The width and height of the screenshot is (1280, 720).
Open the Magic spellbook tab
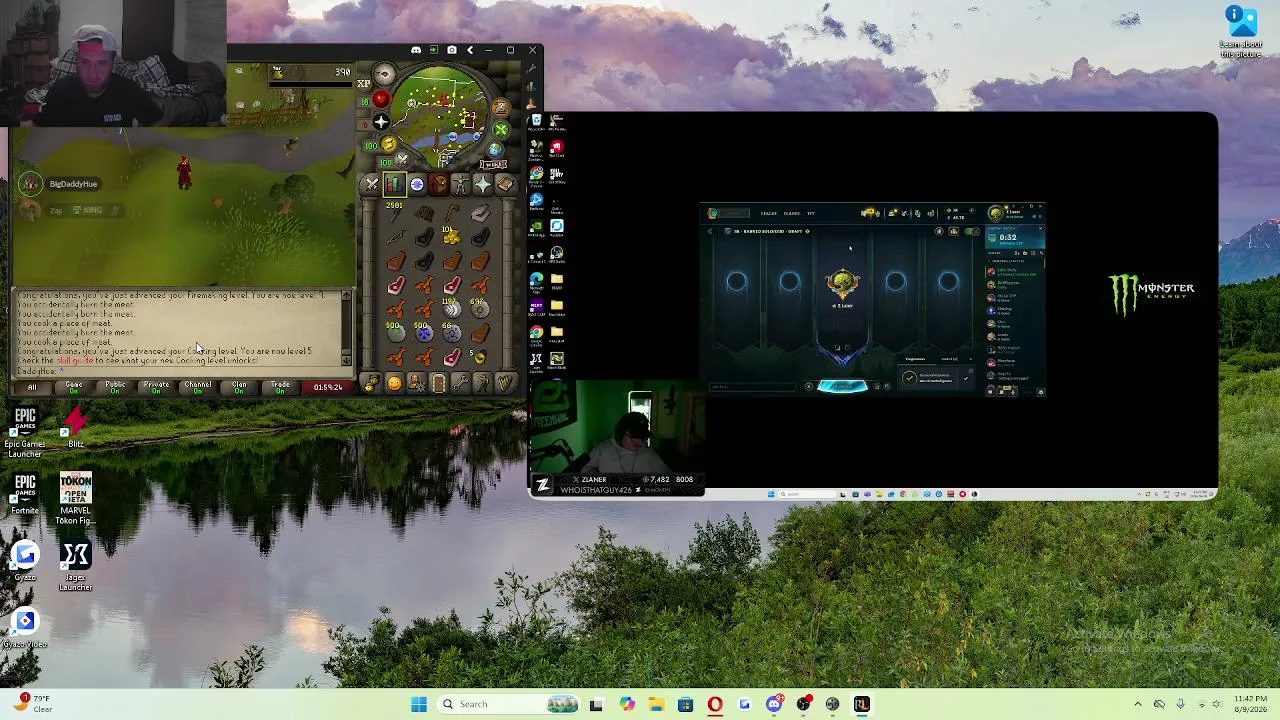(504, 184)
